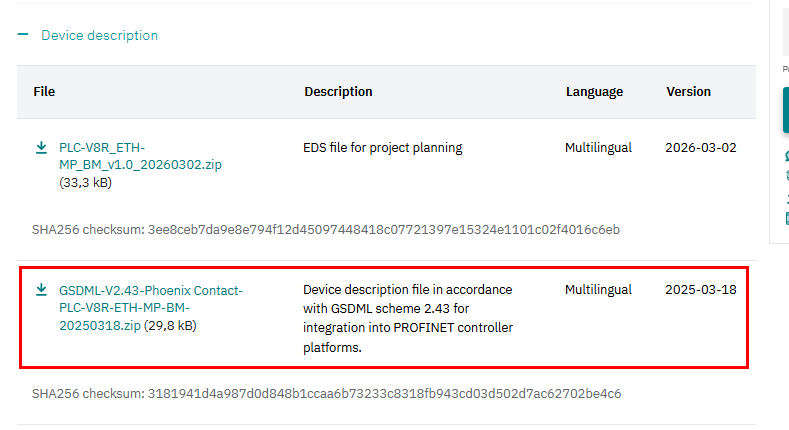This screenshot has height=430, width=789.
Task: Click the Description column header
Action: point(338,91)
